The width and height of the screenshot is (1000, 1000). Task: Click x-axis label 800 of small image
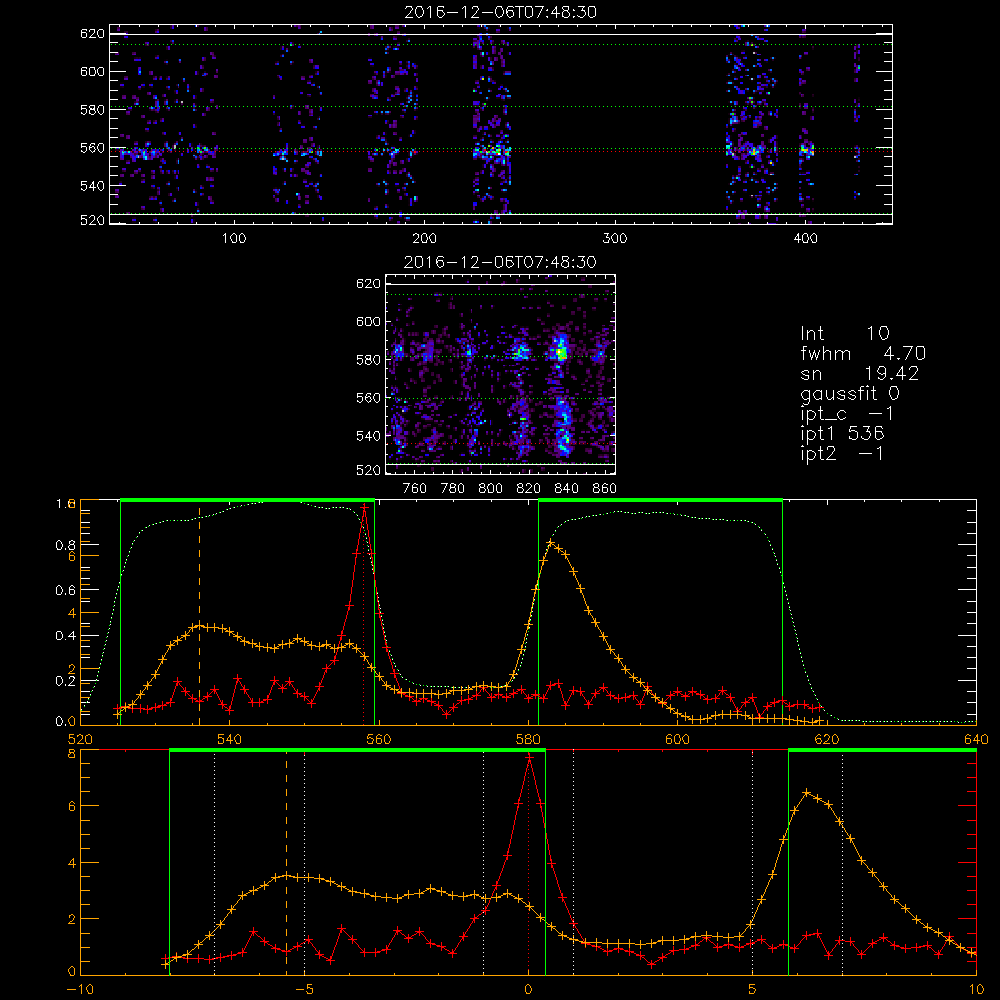(x=490, y=489)
